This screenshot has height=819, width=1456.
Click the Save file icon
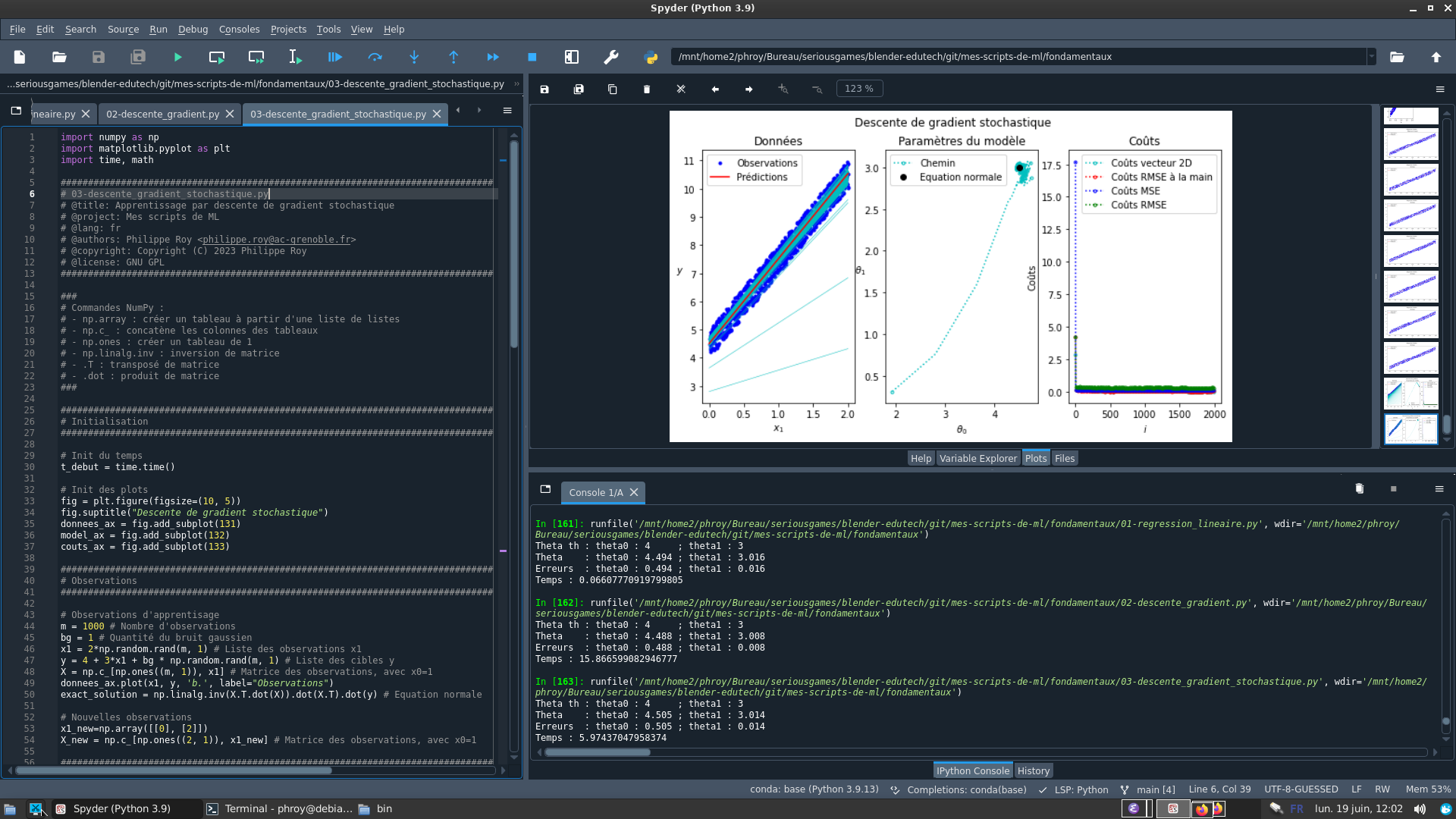coord(98,57)
